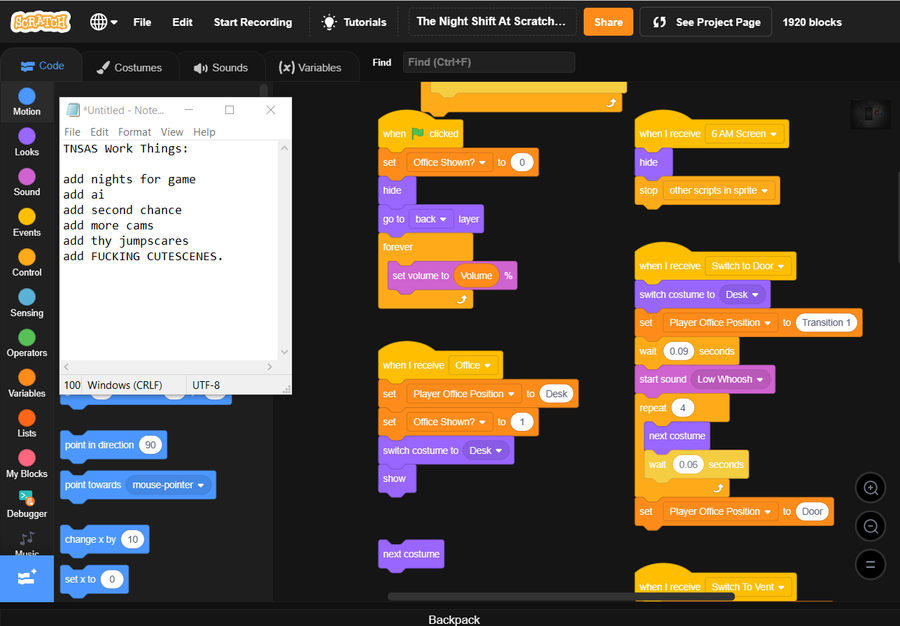Zoom out of the code workspace

(x=870, y=526)
